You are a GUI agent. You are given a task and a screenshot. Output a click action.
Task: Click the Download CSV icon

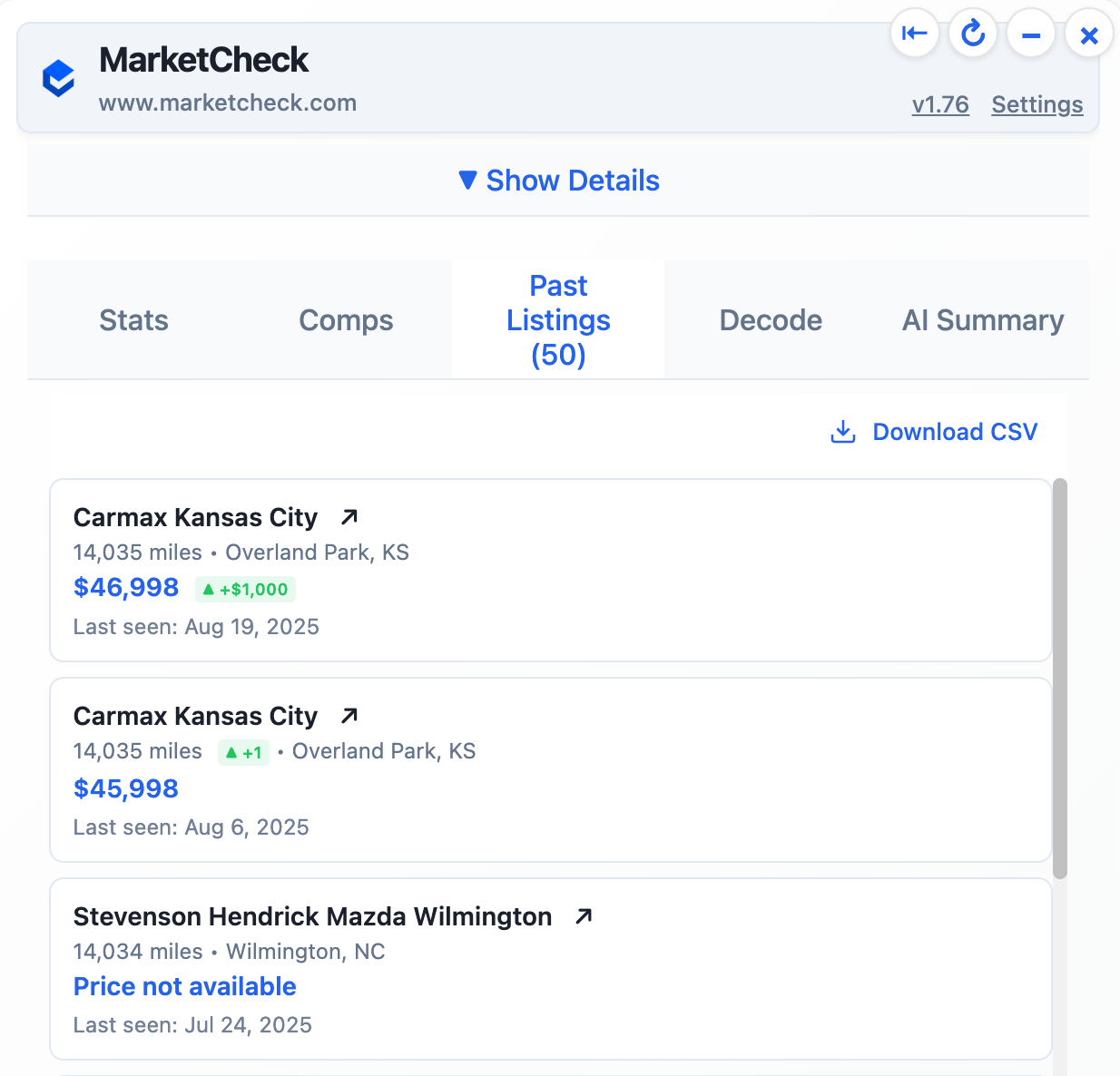tap(843, 432)
